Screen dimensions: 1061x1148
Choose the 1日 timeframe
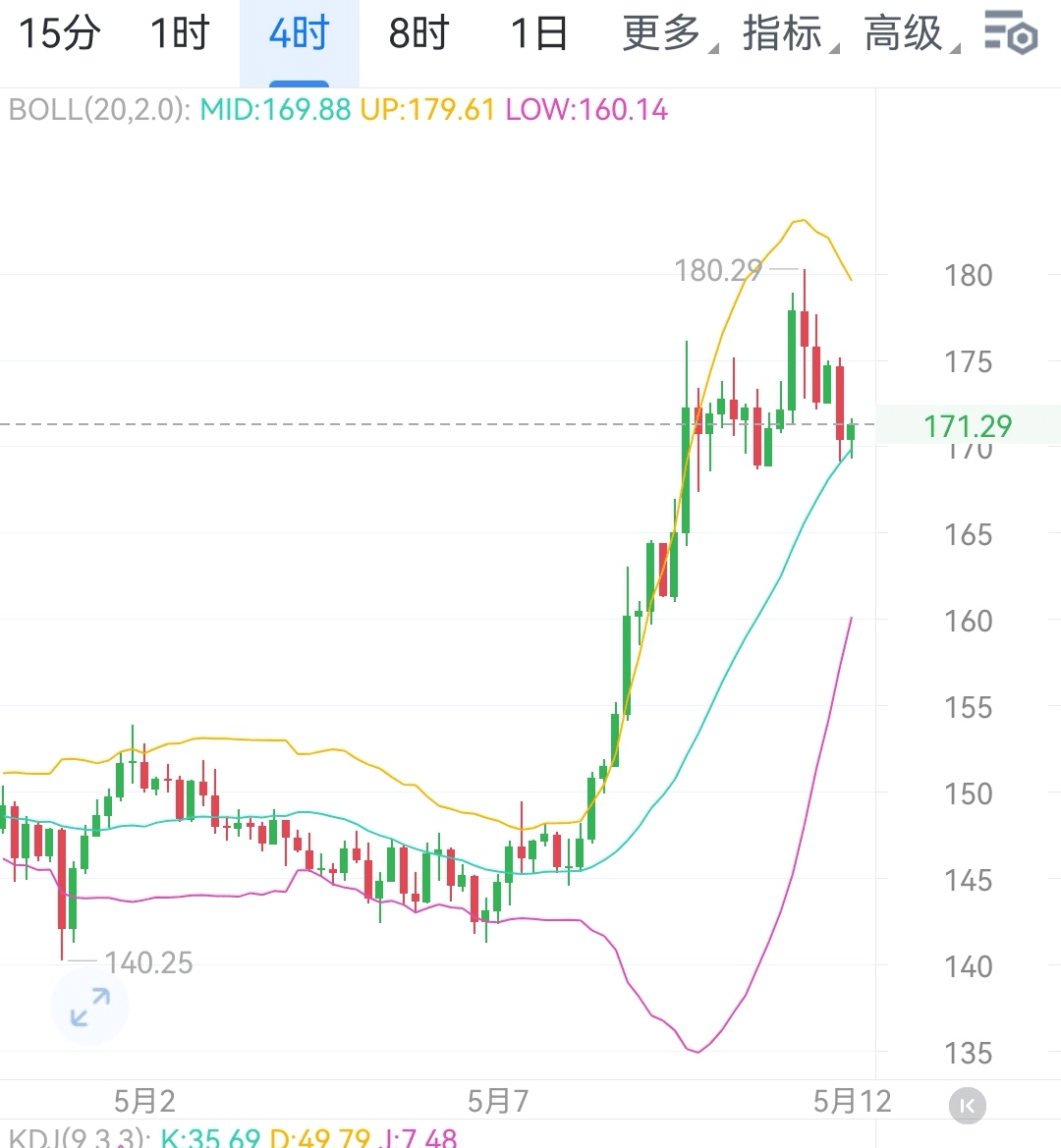[539, 33]
